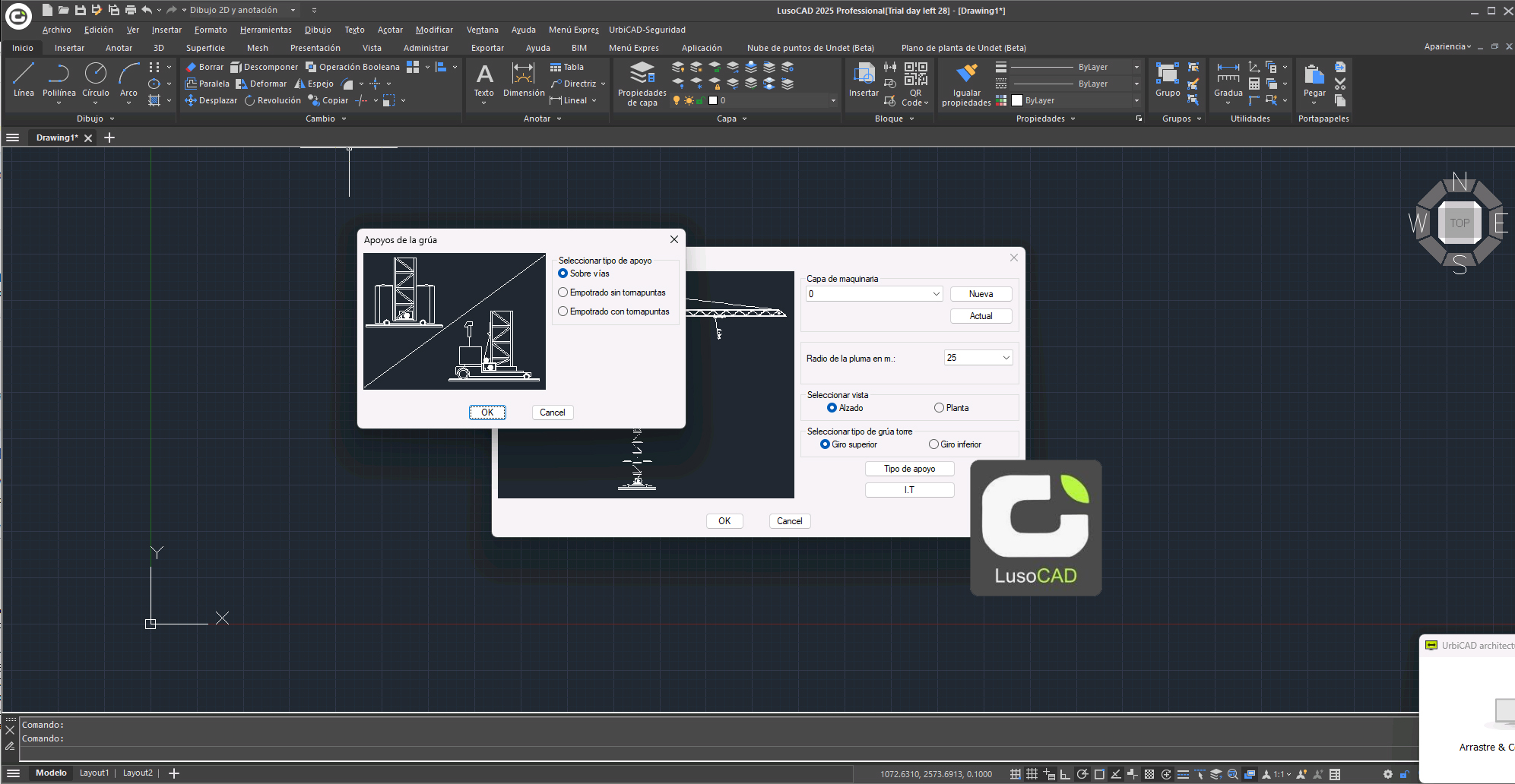Select the Copiar tool
Screen dimensions: 1515x784
pos(328,100)
